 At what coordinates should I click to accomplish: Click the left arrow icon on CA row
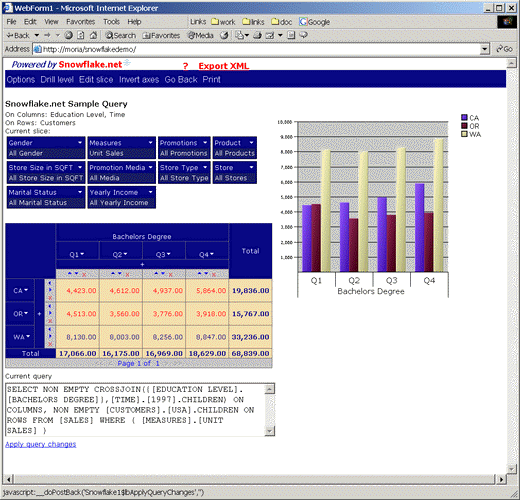pos(50,283)
